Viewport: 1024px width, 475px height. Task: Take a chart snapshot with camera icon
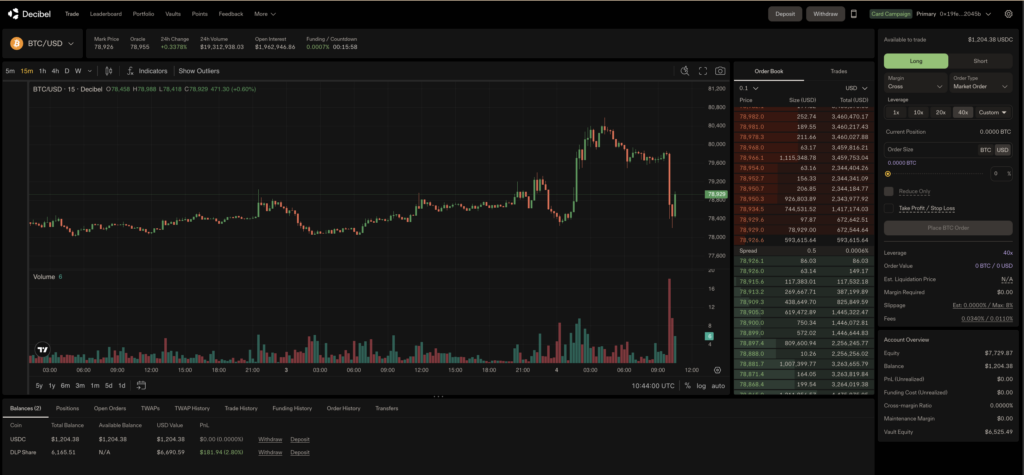click(x=720, y=71)
